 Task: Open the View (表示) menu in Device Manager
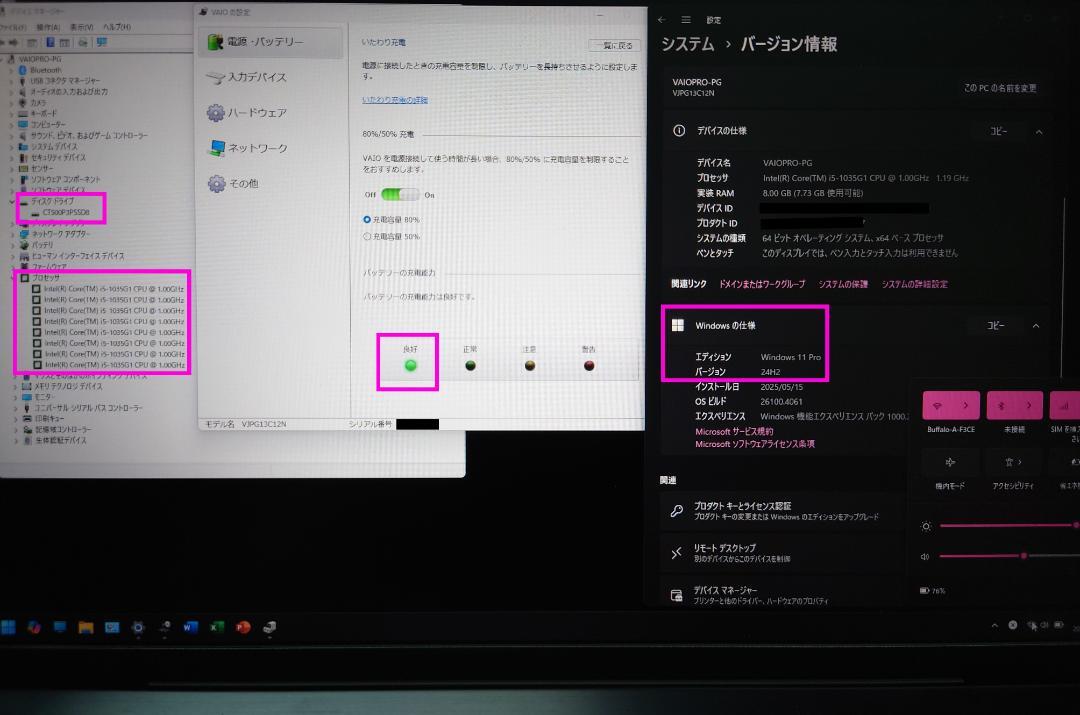pyautogui.click(x=81, y=28)
